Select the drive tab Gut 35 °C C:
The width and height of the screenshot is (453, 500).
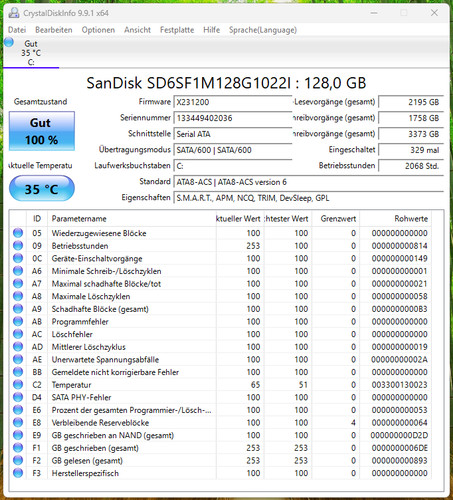tap(31, 53)
